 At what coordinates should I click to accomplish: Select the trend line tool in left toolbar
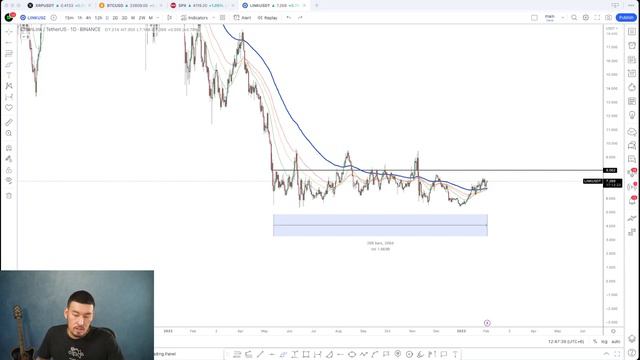tap(9, 43)
